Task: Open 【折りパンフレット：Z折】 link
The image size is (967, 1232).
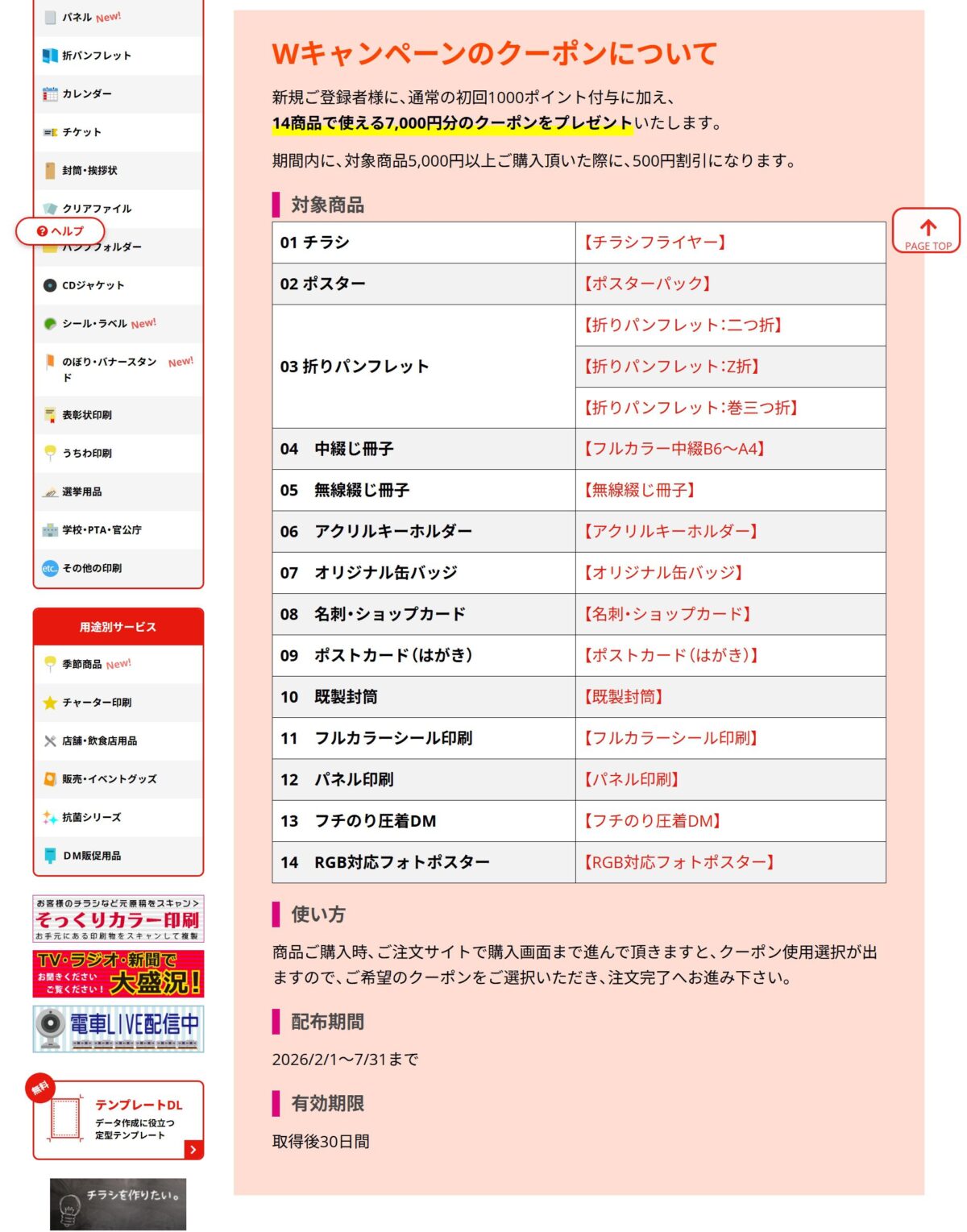Action: click(x=672, y=366)
